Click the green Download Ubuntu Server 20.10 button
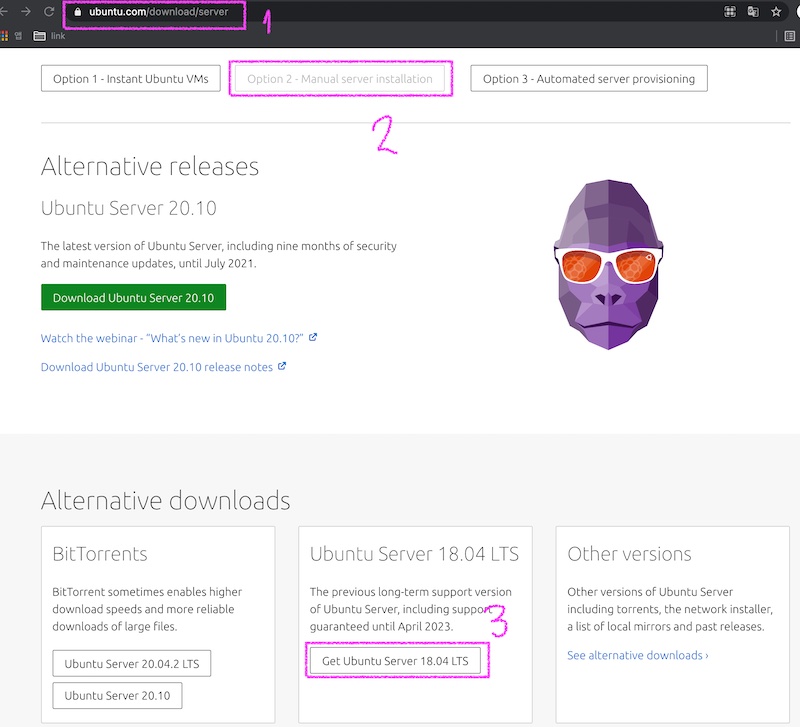The width and height of the screenshot is (800, 727). click(133, 297)
